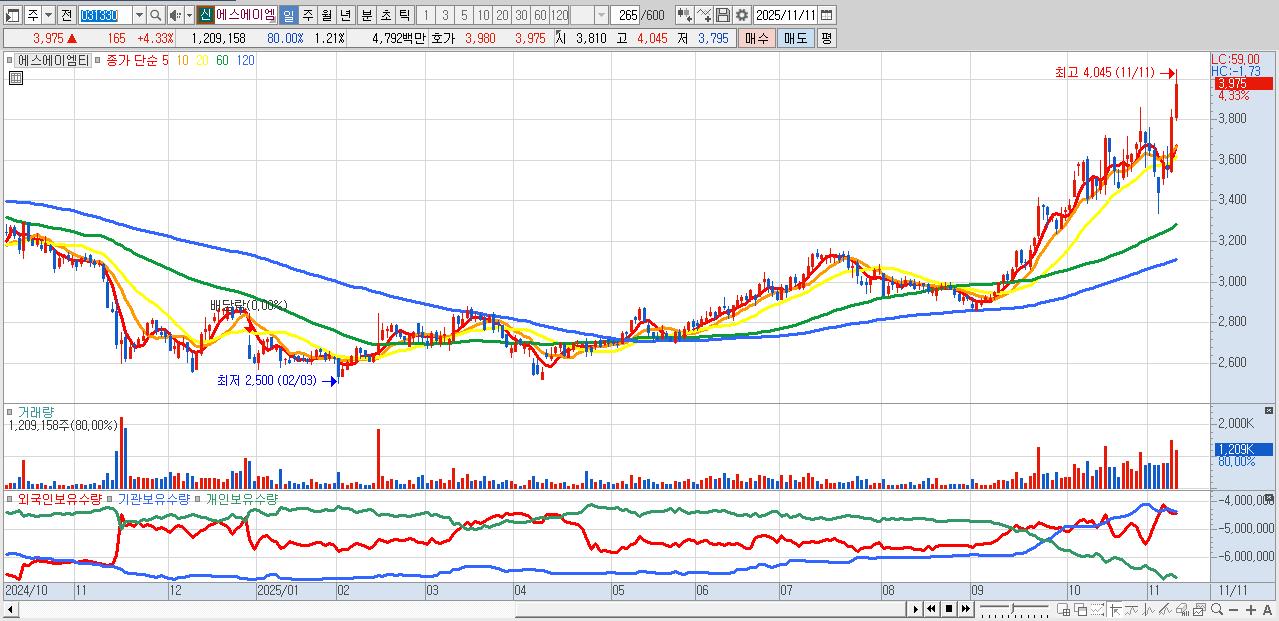Open the custom interval dropdown arrow
The image size is (1279, 621).
click(601, 16)
